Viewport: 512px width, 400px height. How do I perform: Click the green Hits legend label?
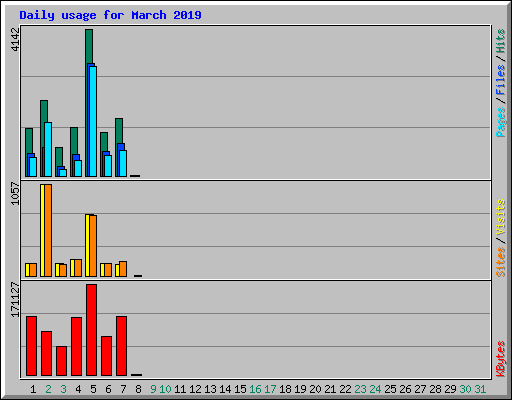click(501, 41)
